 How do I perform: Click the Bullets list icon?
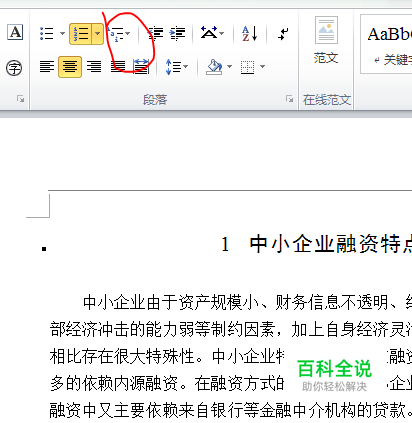pos(47,34)
